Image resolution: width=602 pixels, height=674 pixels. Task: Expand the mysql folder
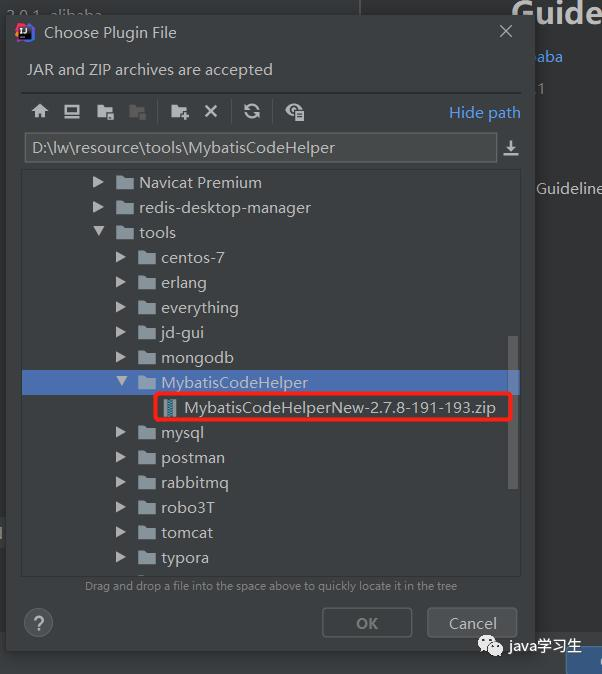pyautogui.click(x=121, y=432)
